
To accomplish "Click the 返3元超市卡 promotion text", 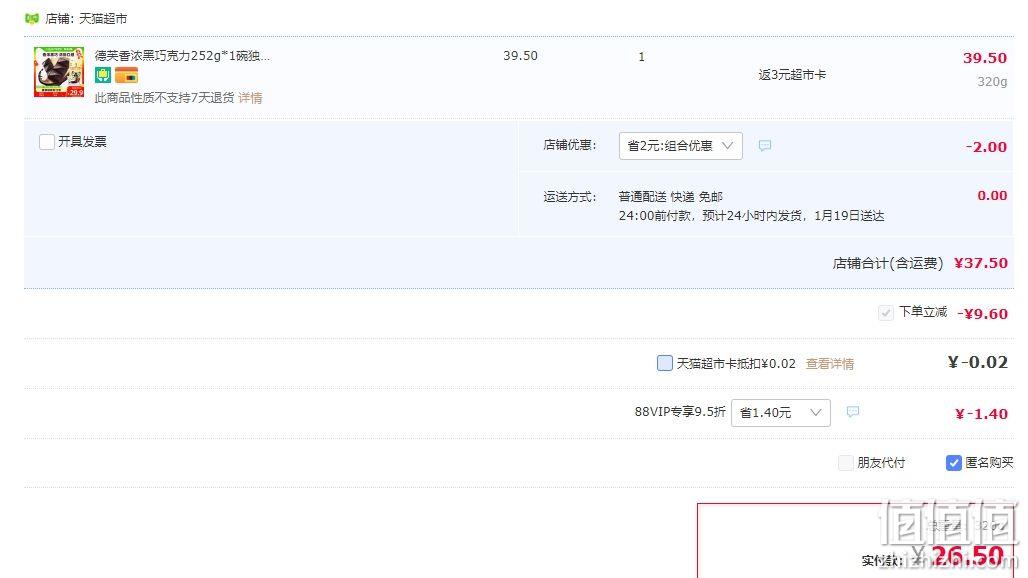I will [x=792, y=75].
